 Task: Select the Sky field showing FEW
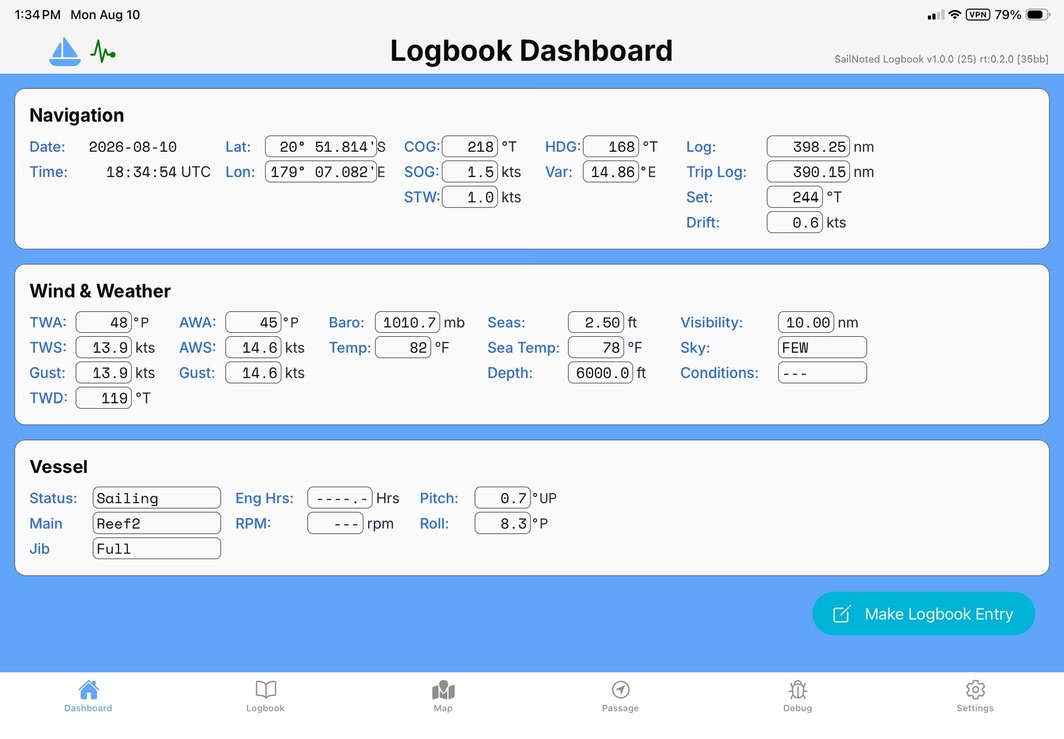point(822,347)
